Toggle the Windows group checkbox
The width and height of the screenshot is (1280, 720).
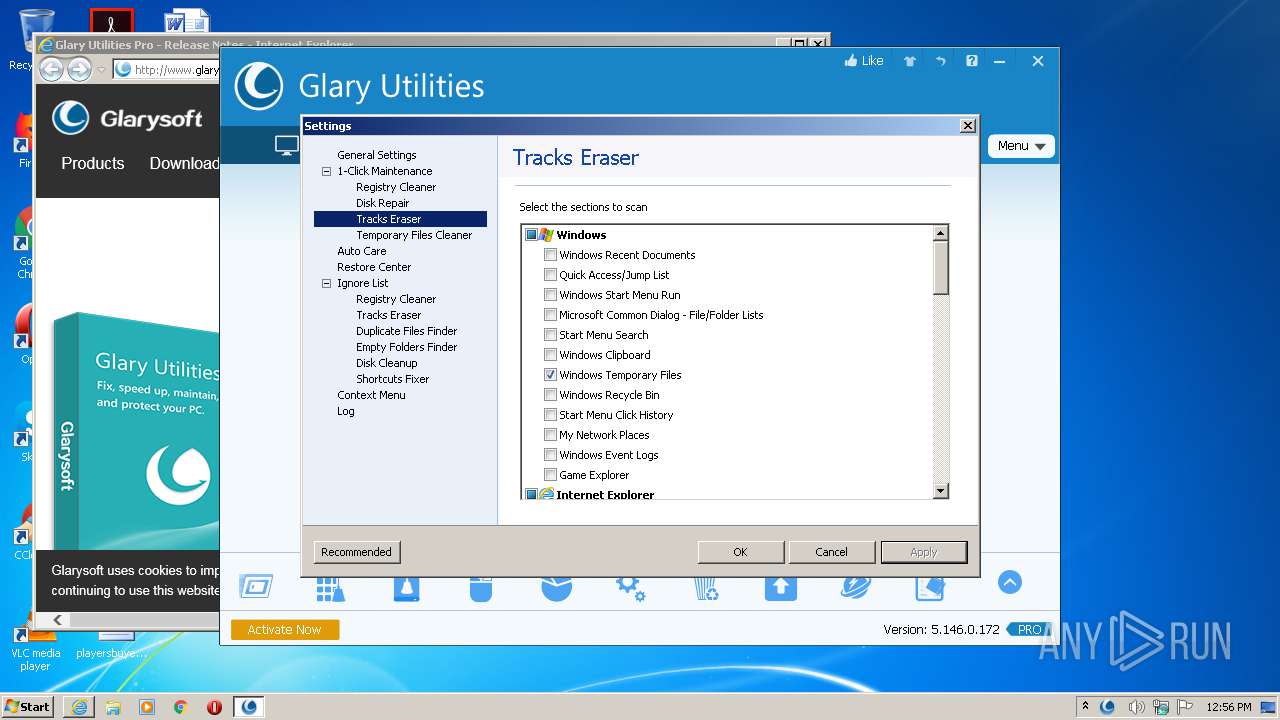click(x=531, y=235)
